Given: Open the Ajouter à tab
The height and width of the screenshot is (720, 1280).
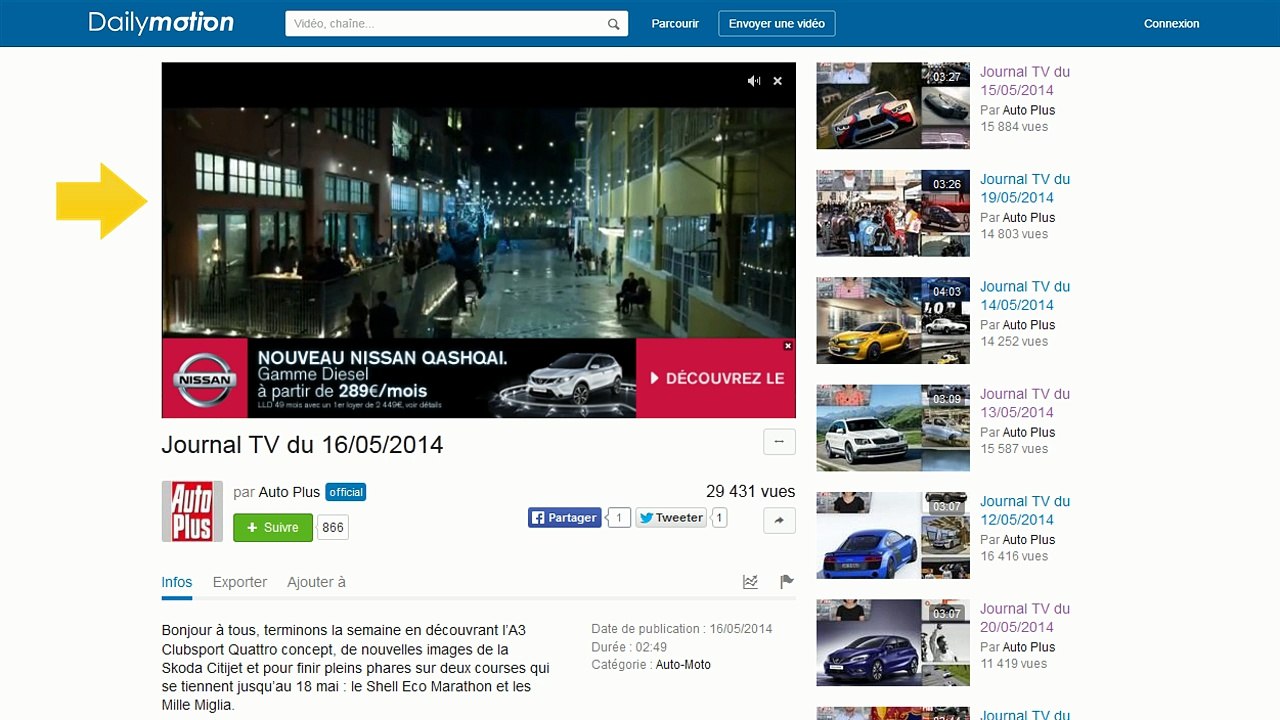Looking at the screenshot, I should 316,582.
